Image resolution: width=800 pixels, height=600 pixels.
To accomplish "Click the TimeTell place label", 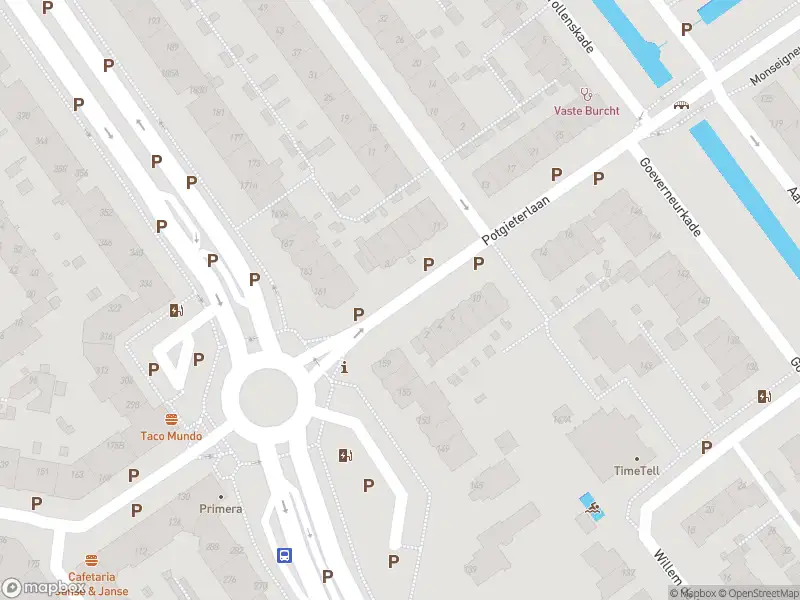I will pyautogui.click(x=636, y=470).
